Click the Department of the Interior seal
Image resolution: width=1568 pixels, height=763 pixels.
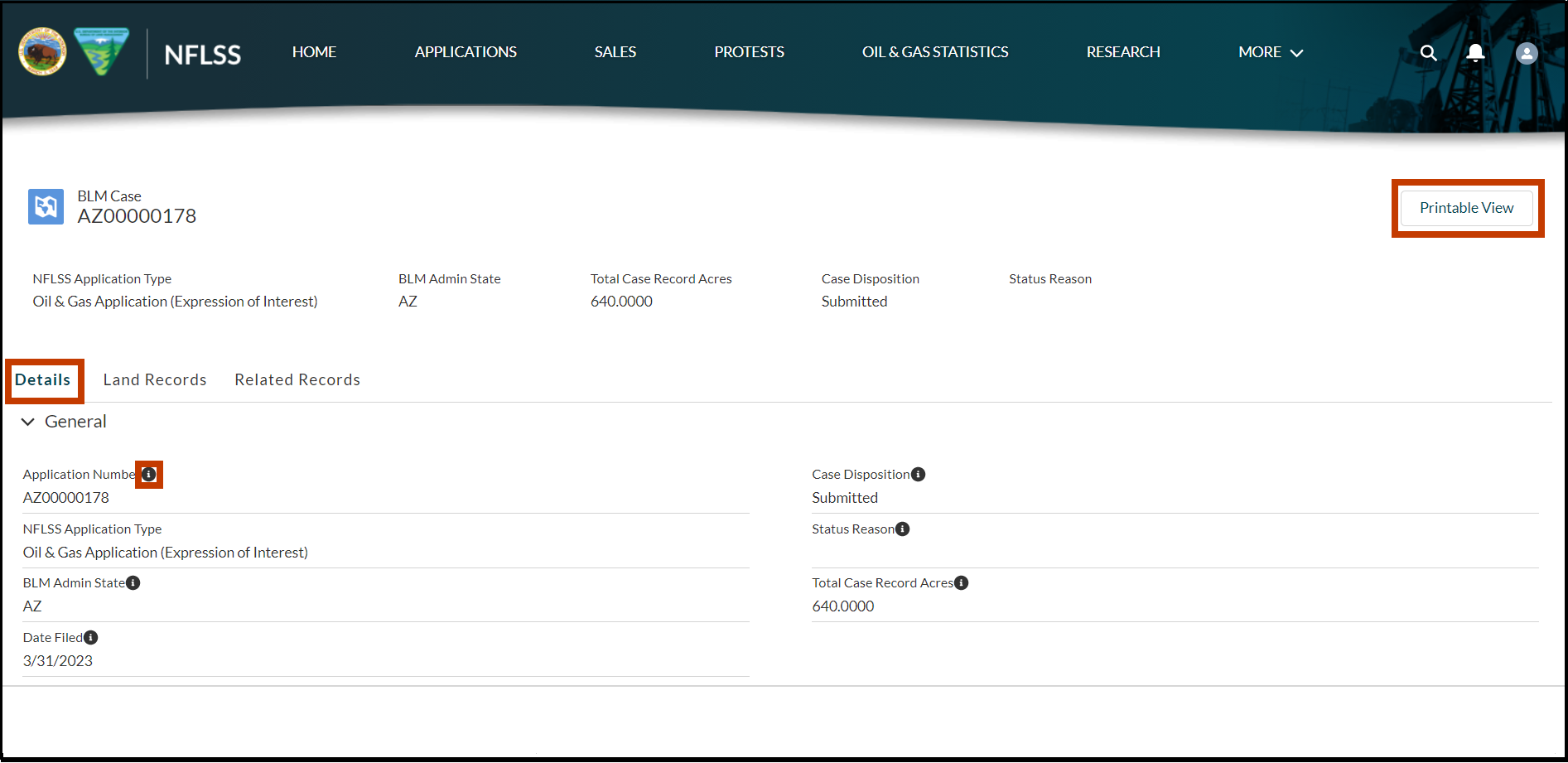click(41, 51)
